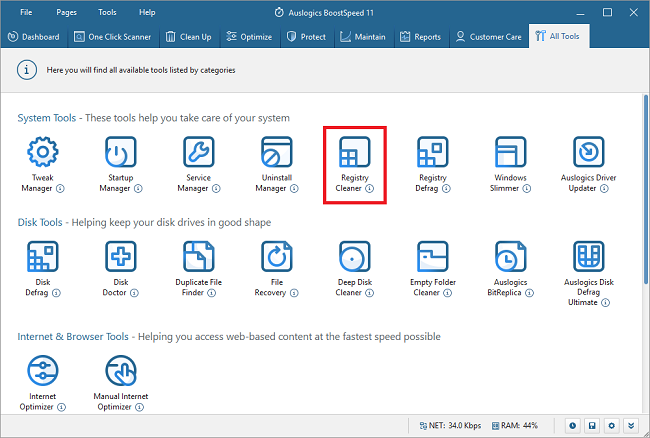Show info for Disk Defrag
The image size is (650, 438).
tap(56, 293)
